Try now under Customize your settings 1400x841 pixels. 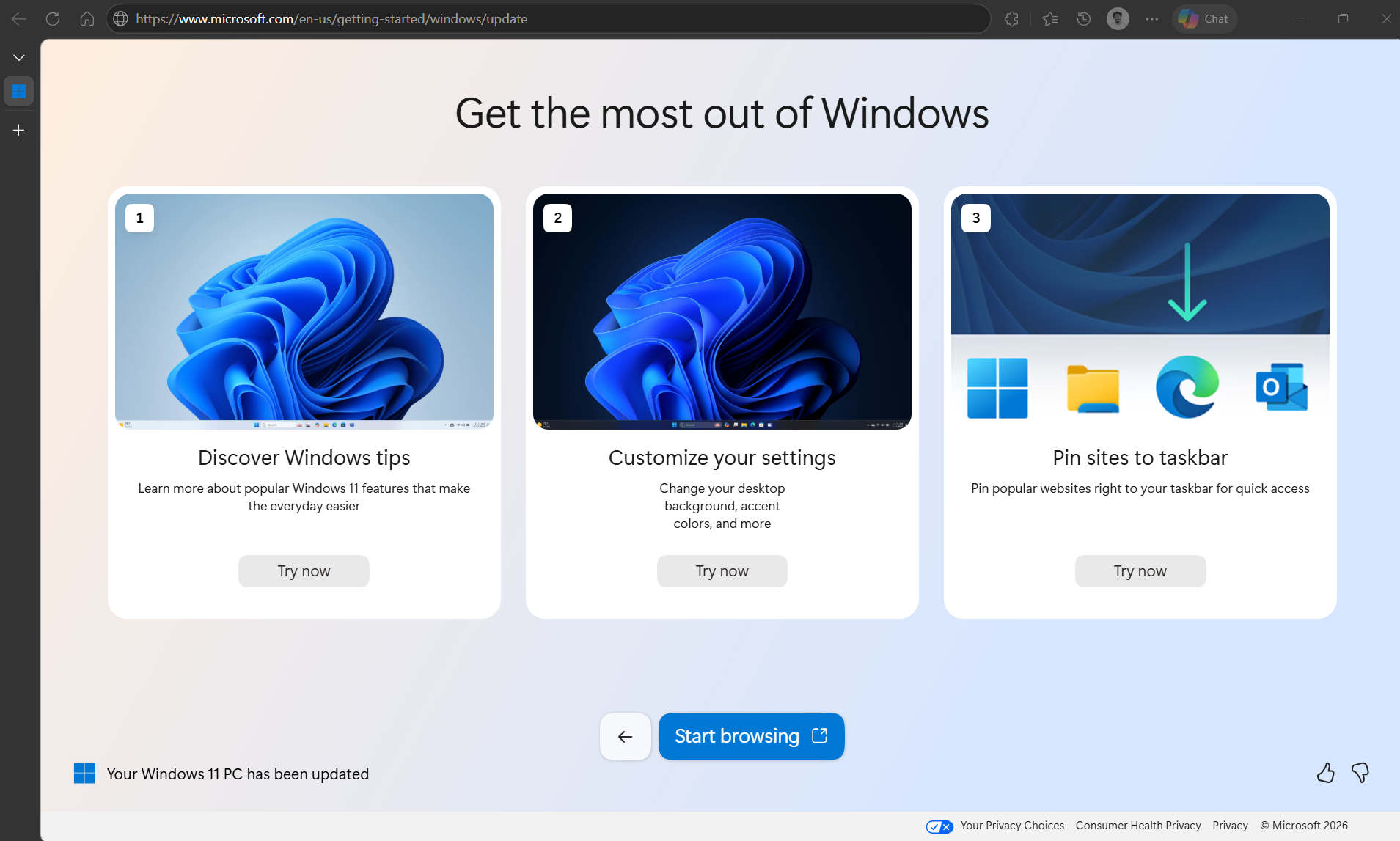(x=722, y=570)
